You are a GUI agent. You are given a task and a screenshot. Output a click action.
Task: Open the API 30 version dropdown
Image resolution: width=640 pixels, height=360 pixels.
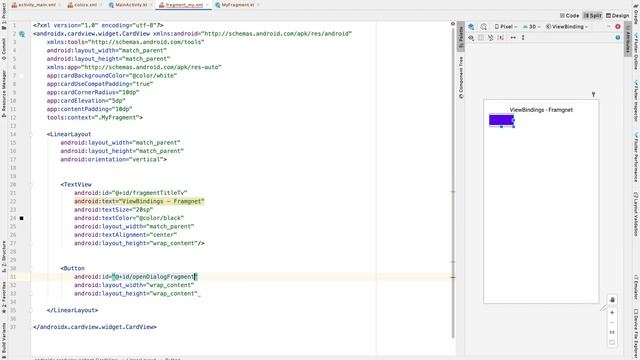[x=531, y=27]
